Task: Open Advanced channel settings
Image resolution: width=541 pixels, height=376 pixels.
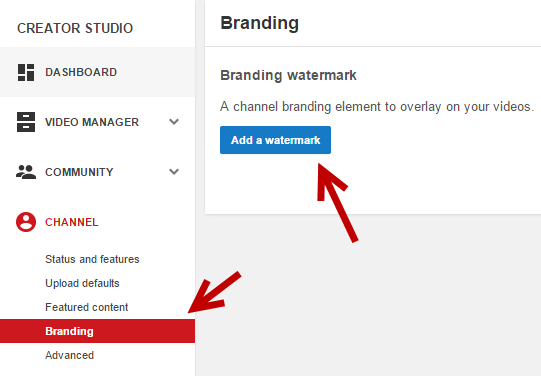Action: pos(69,355)
